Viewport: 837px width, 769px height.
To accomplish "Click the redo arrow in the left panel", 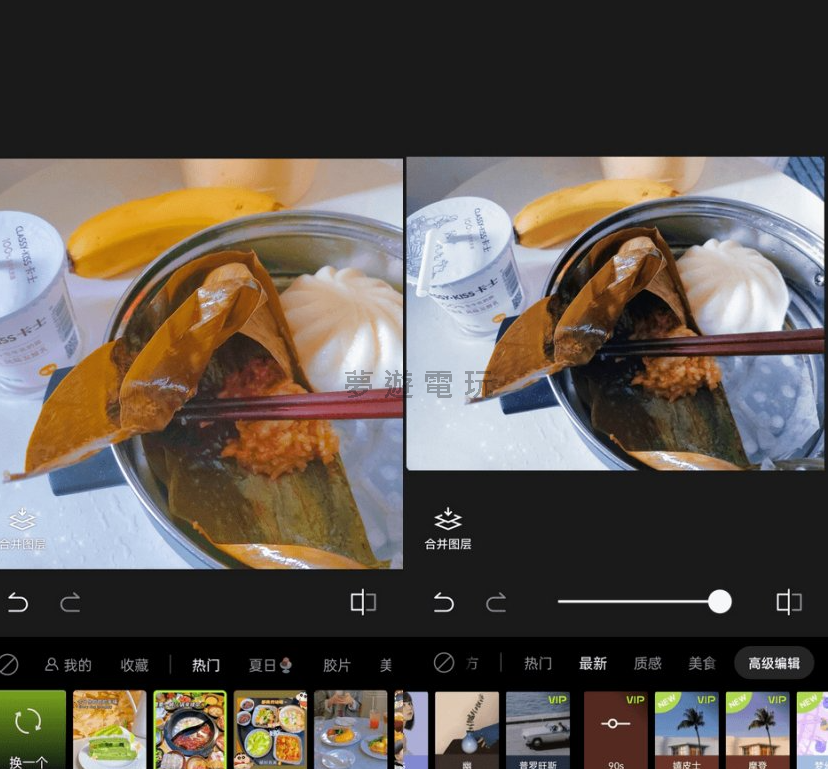I will pyautogui.click(x=70, y=602).
